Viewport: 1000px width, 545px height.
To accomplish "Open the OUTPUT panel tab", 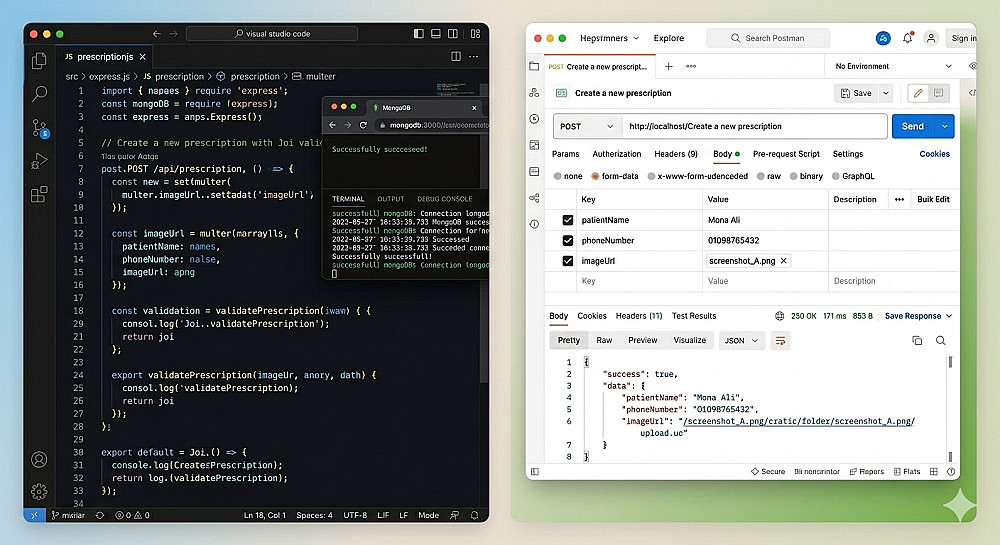I will pyautogui.click(x=390, y=199).
